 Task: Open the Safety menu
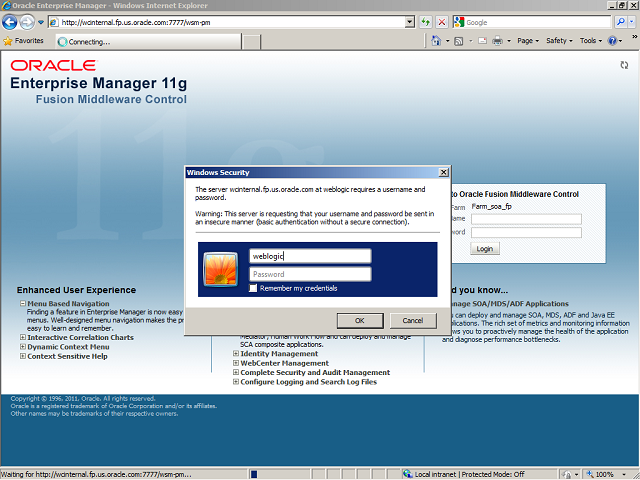tap(559, 41)
